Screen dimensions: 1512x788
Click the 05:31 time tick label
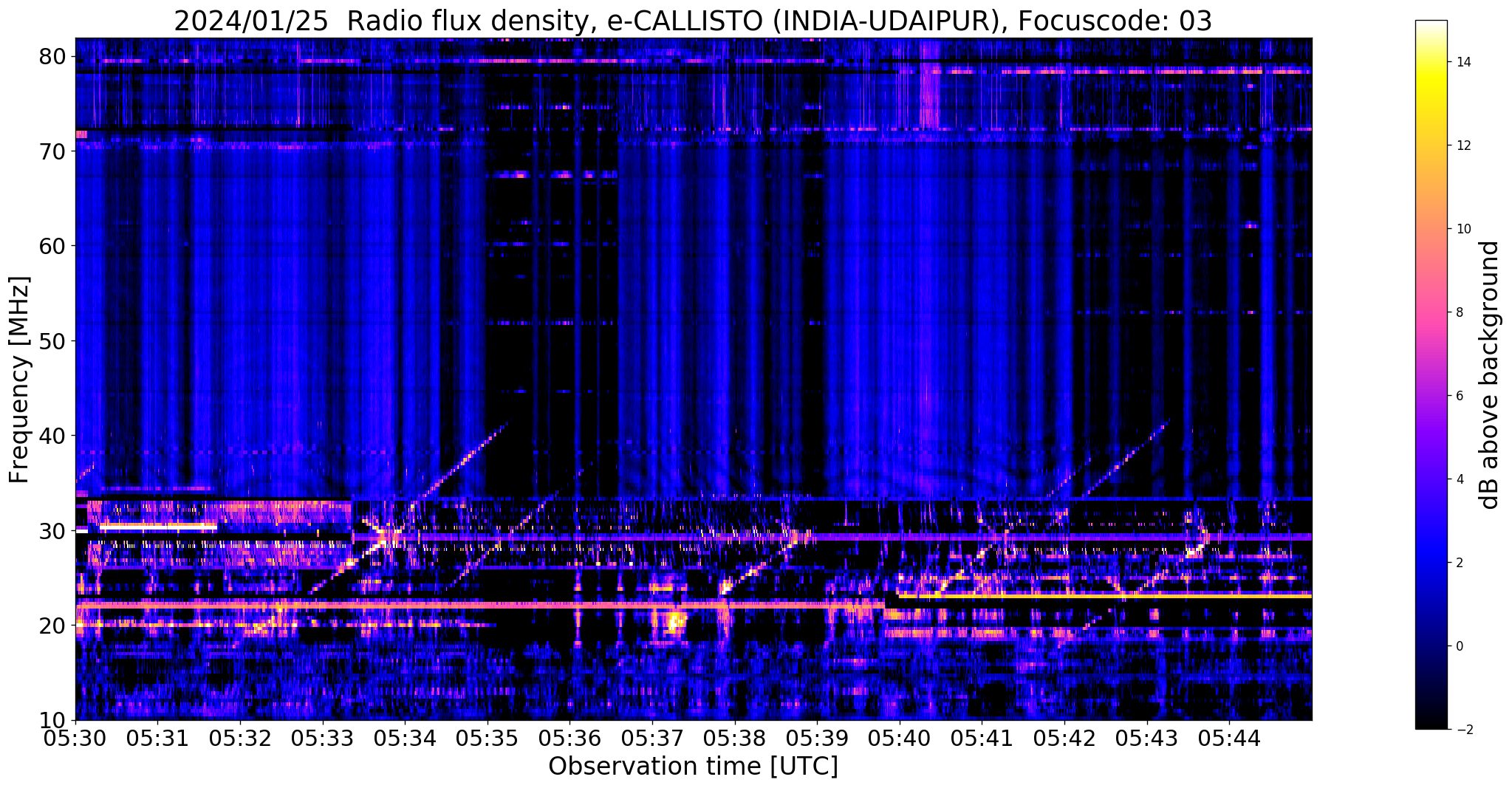158,739
